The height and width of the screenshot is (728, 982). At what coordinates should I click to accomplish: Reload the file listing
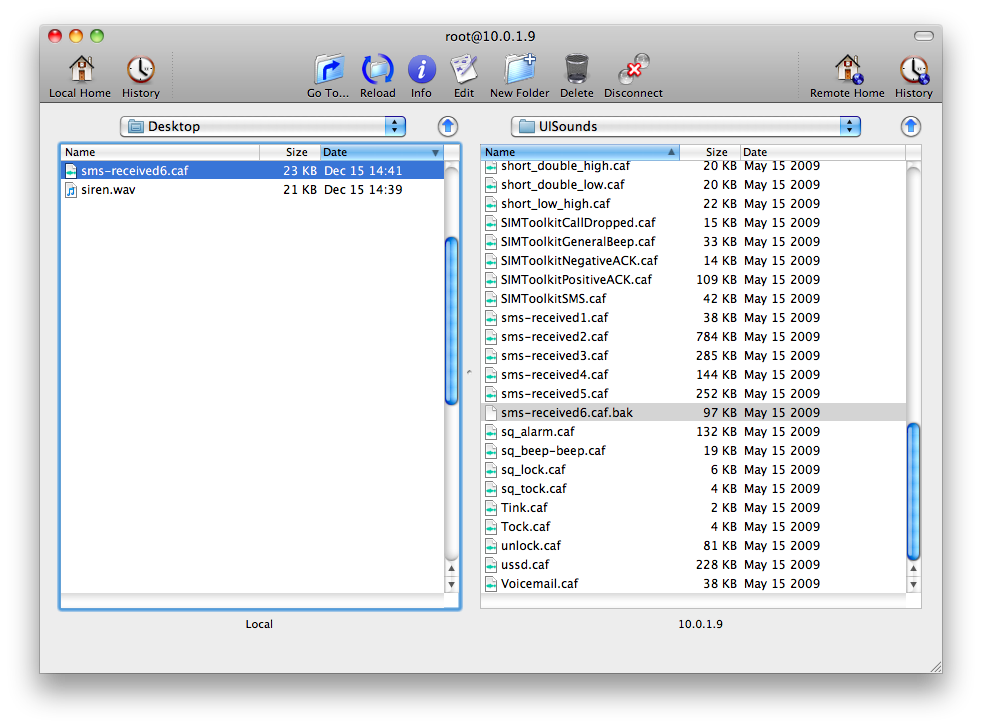(377, 71)
